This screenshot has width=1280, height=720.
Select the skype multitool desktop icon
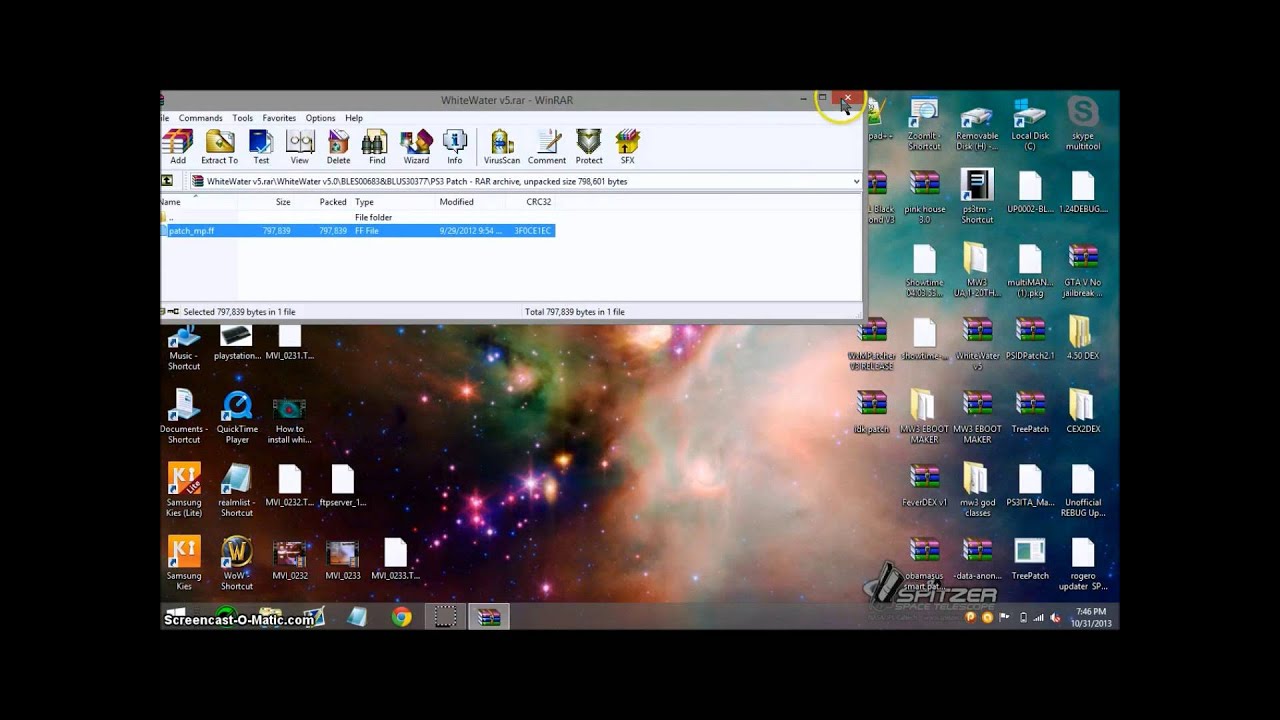tap(1083, 124)
